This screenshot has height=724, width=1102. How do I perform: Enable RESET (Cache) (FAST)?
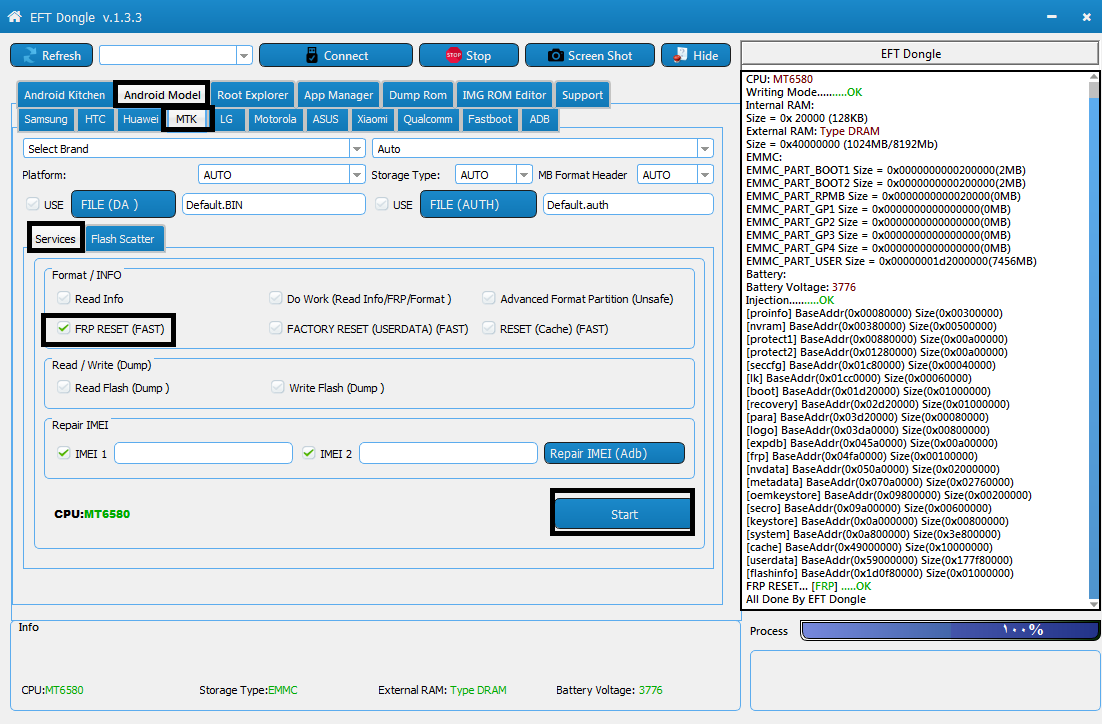[488, 328]
